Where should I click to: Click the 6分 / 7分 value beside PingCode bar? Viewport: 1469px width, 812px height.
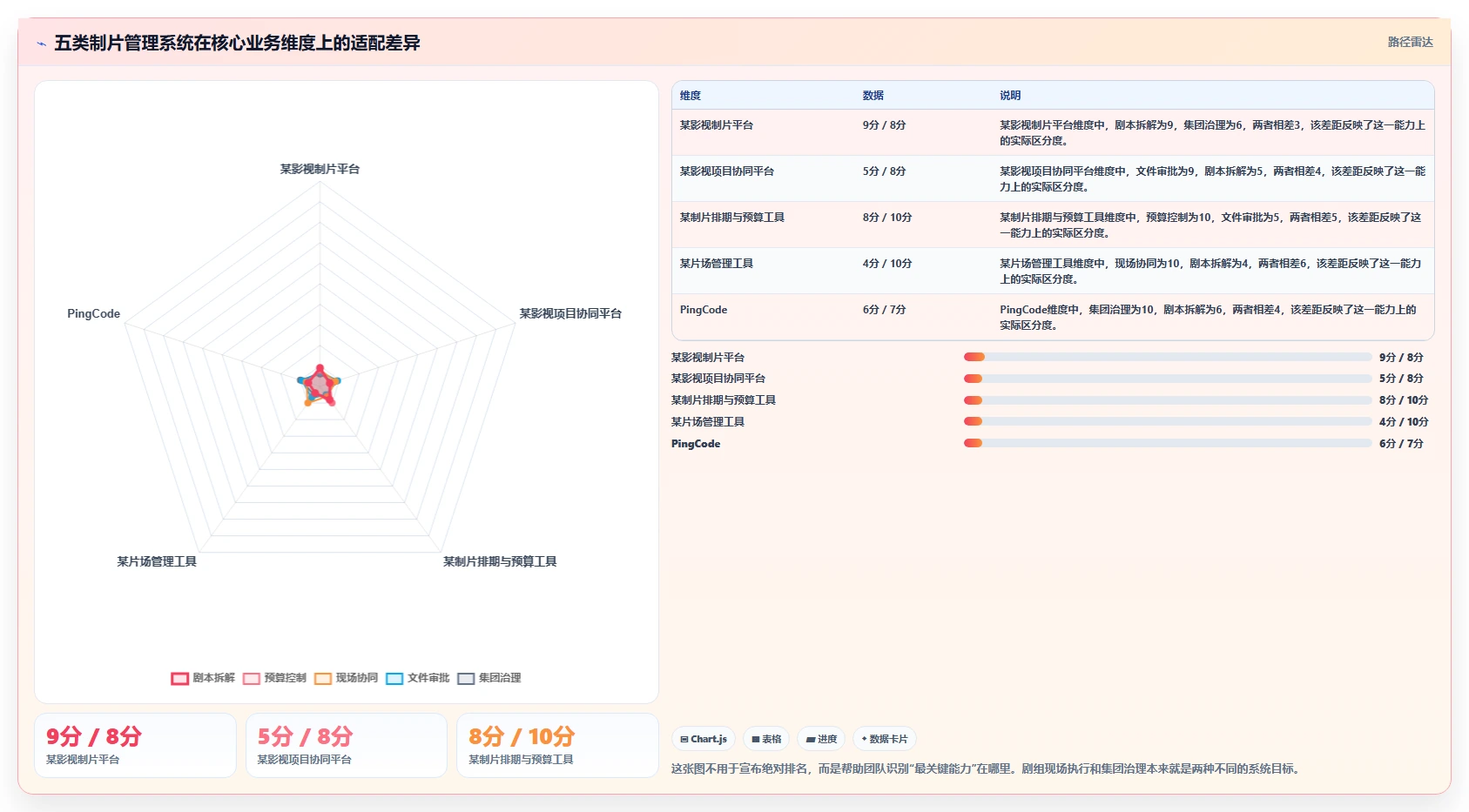click(x=1401, y=443)
